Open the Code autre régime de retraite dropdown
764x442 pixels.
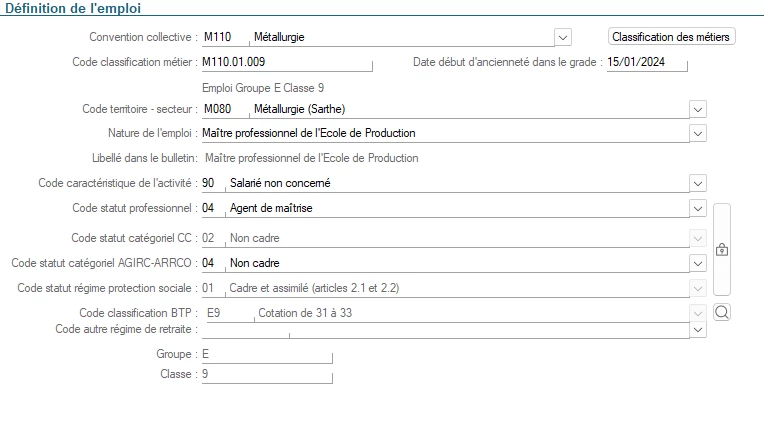(698, 329)
